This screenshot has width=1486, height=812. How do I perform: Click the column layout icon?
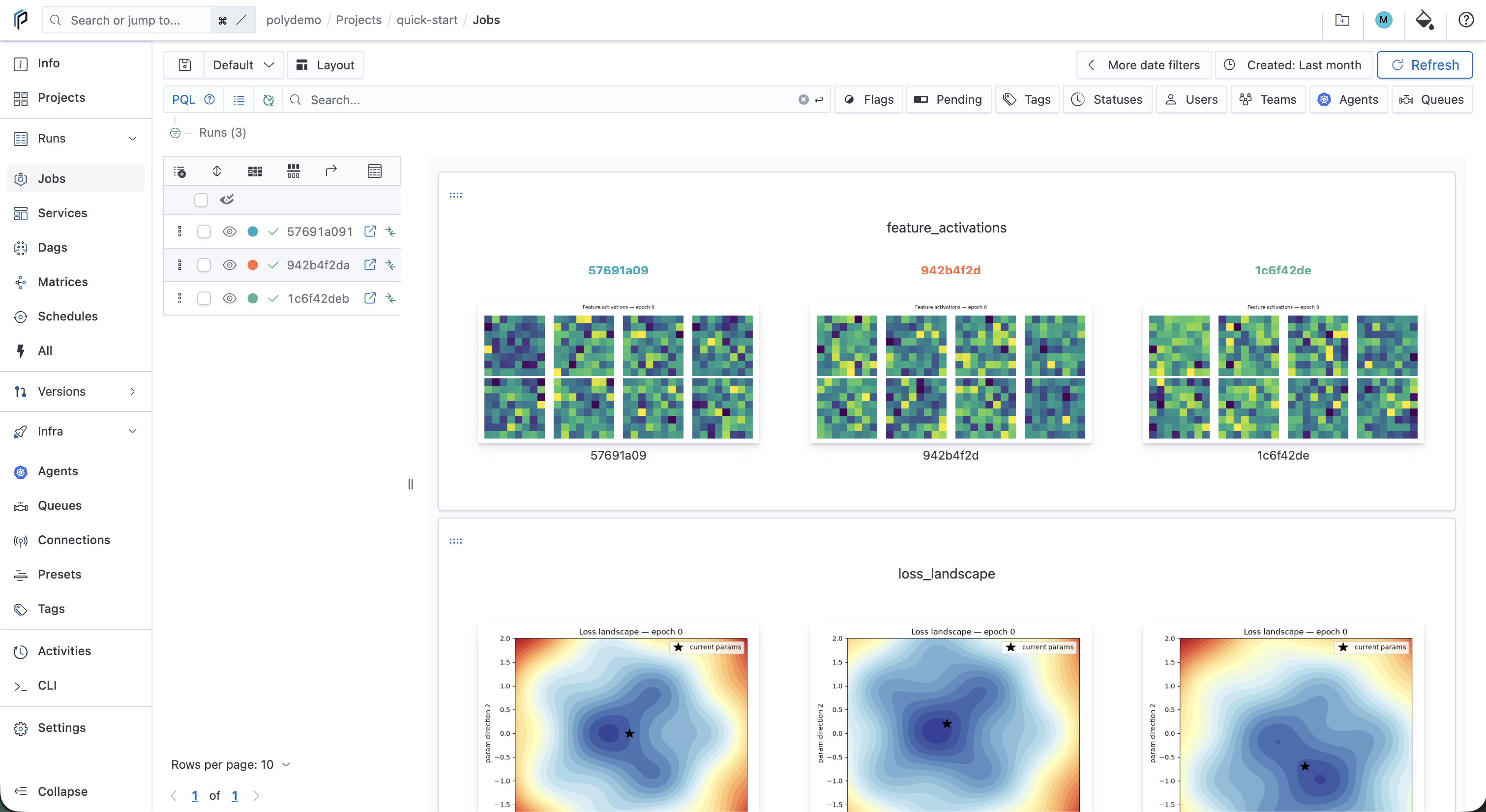click(x=294, y=171)
